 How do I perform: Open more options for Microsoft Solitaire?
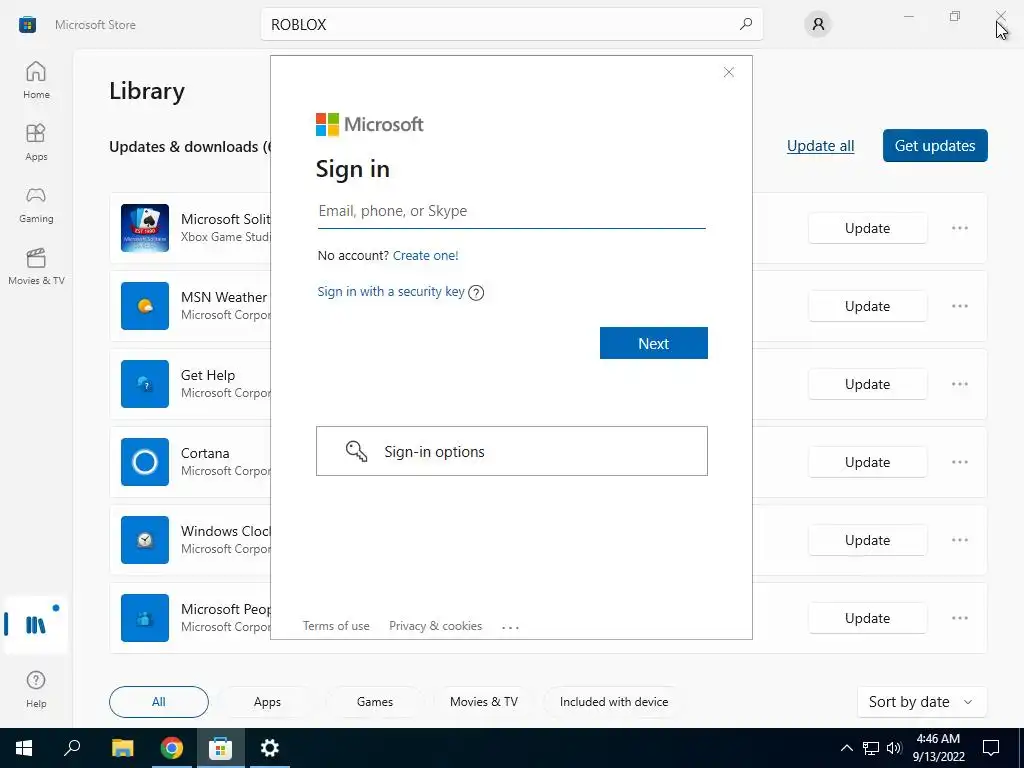[959, 228]
